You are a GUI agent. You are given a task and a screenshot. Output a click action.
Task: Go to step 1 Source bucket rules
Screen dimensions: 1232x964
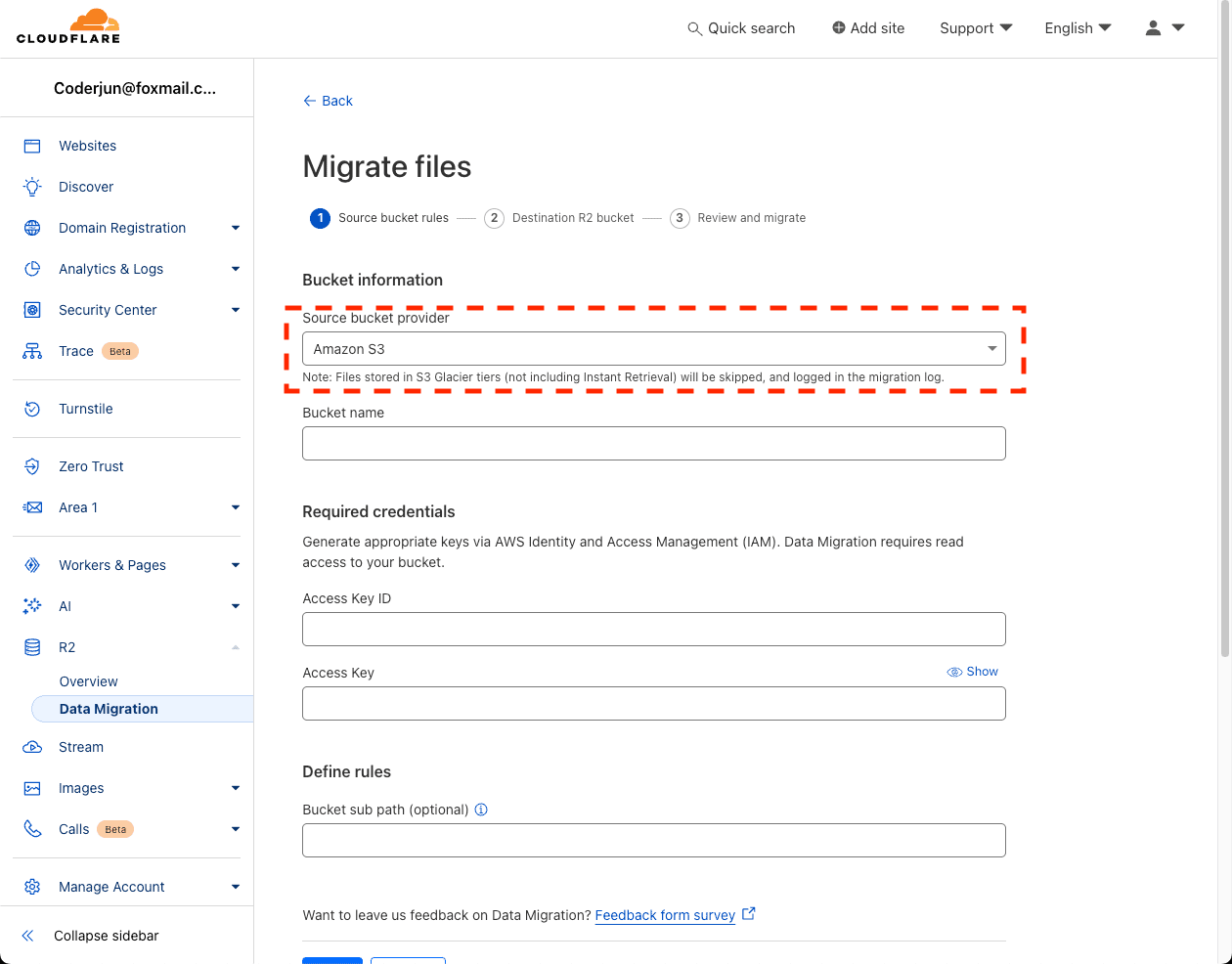point(379,218)
